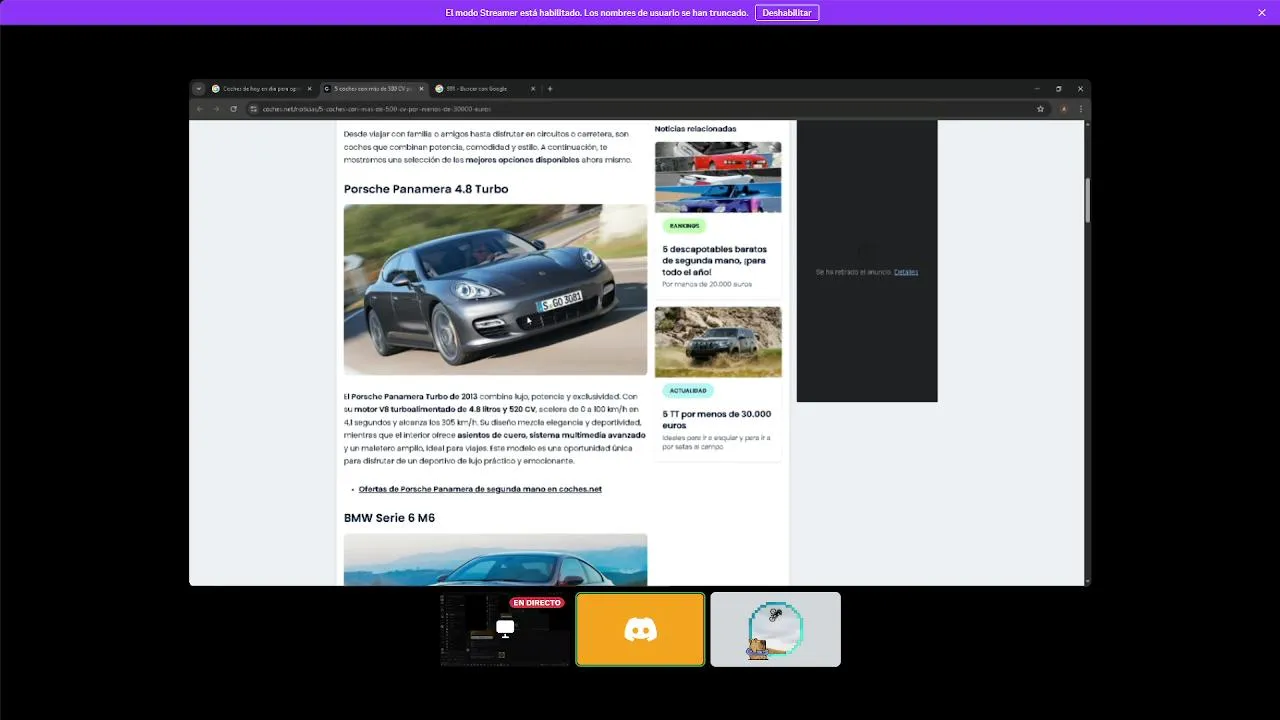
Task: Select the ACTUALIDAD tag
Action: [x=688, y=390]
